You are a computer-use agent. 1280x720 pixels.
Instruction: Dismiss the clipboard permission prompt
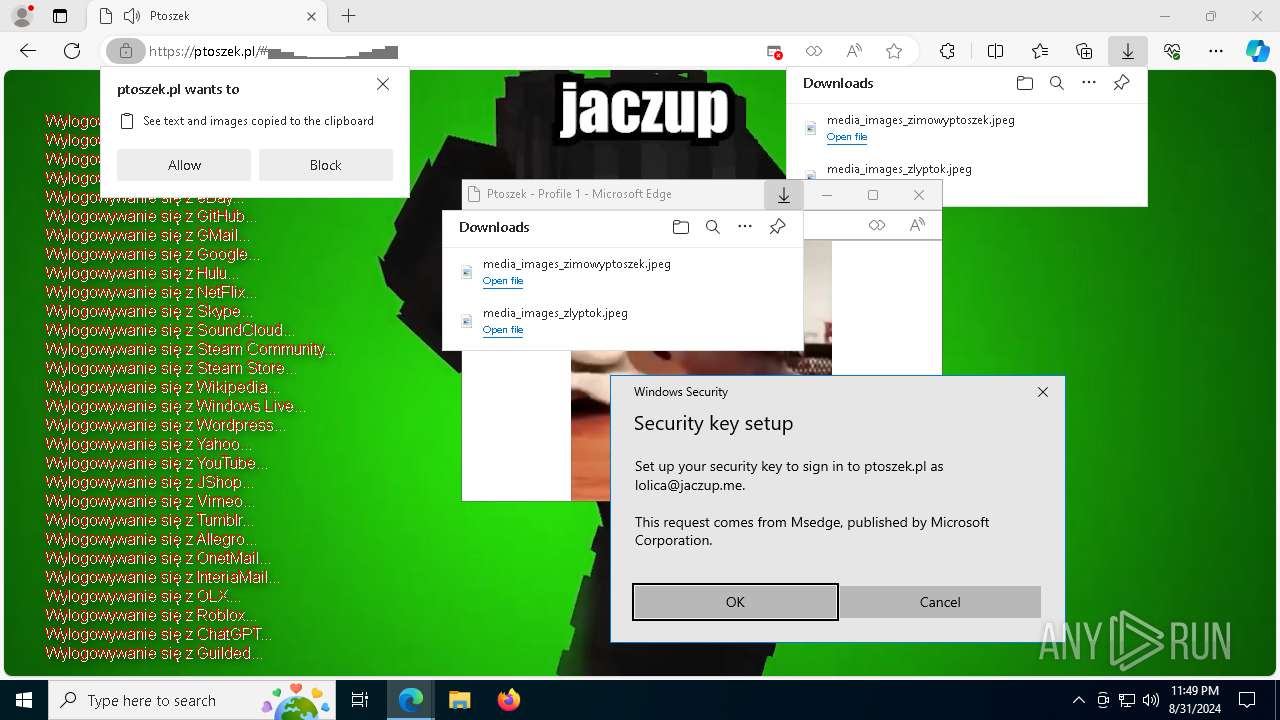pos(383,85)
